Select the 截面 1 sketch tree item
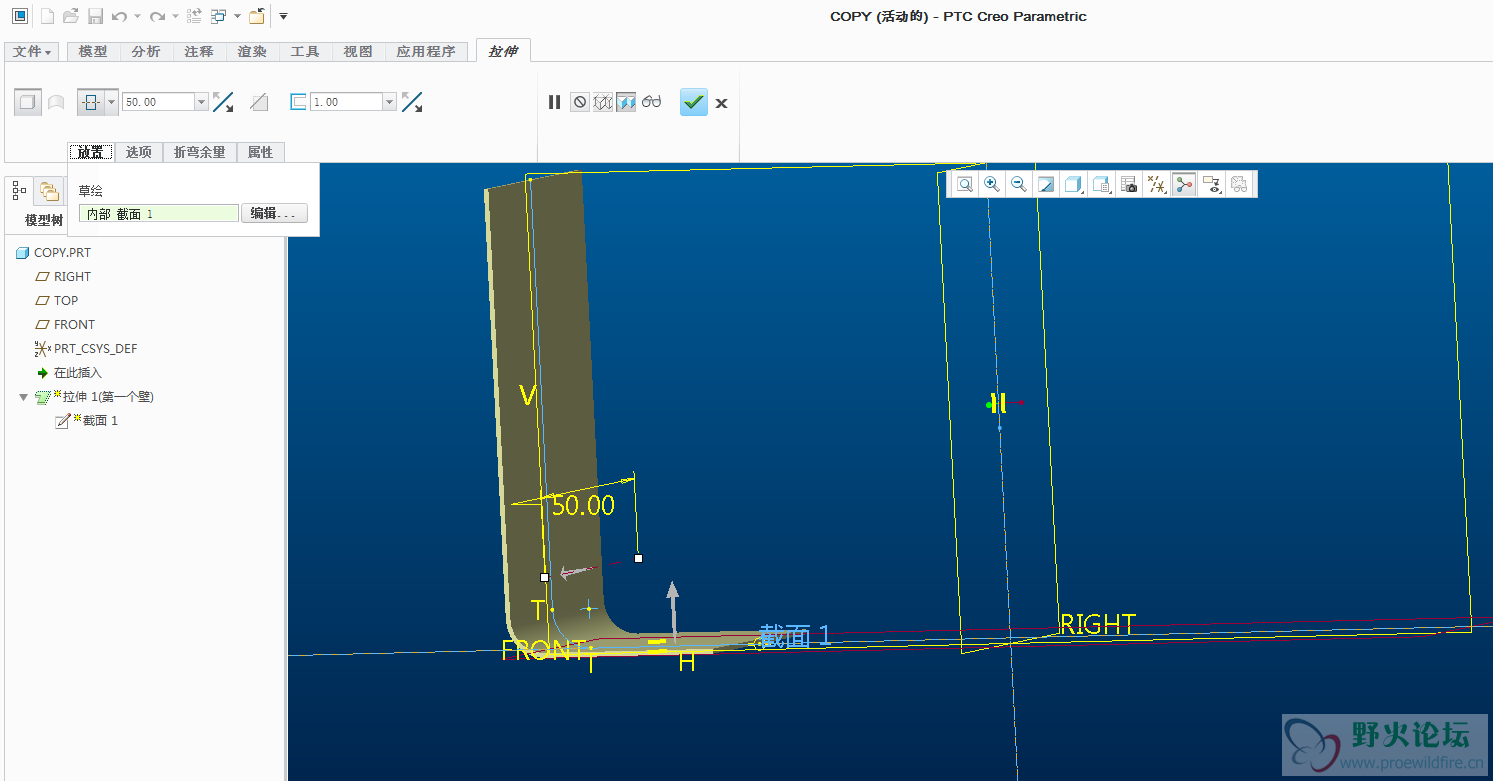The image size is (1493, 781). coord(87,421)
